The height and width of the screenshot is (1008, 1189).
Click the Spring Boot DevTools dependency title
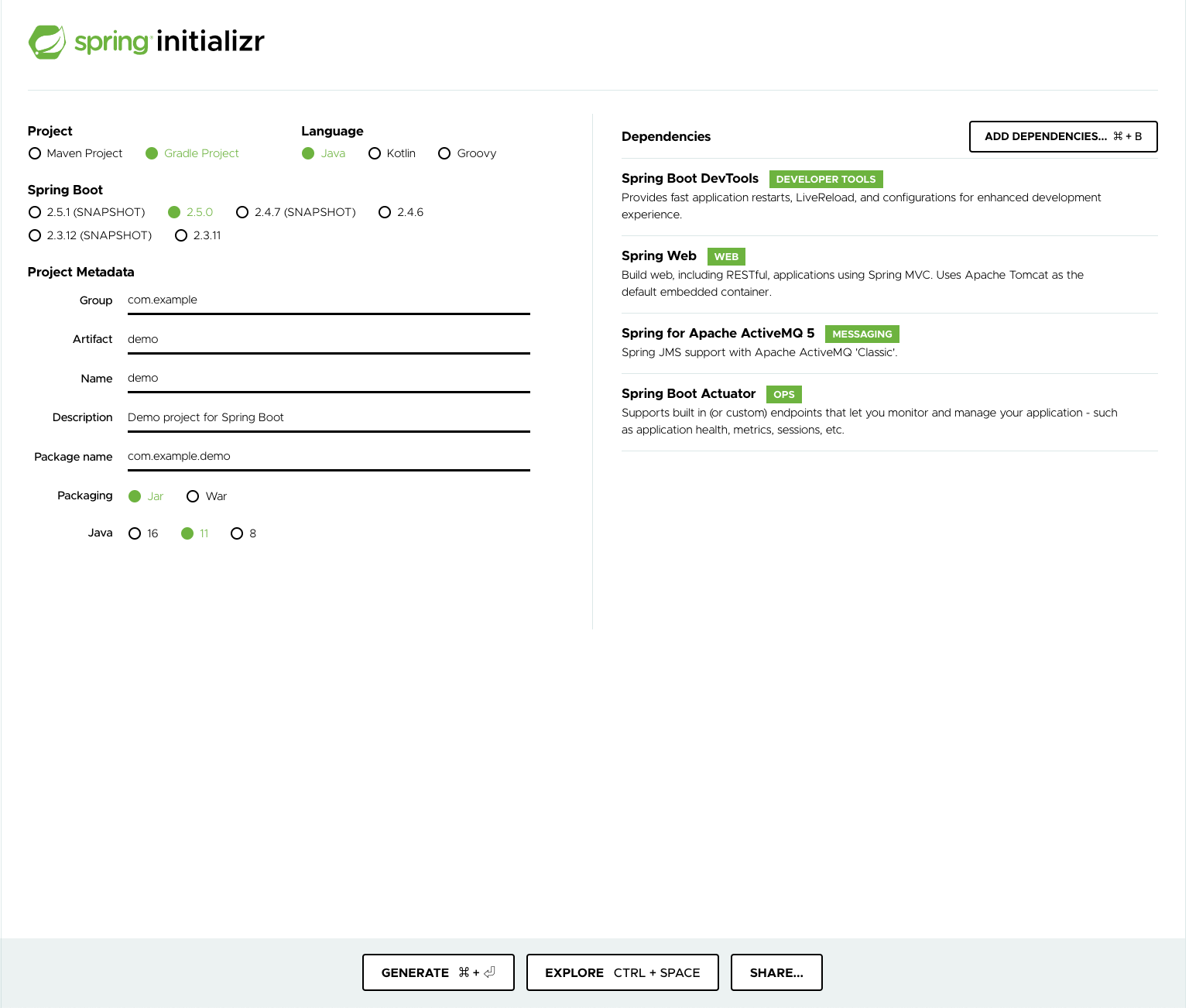(x=690, y=178)
